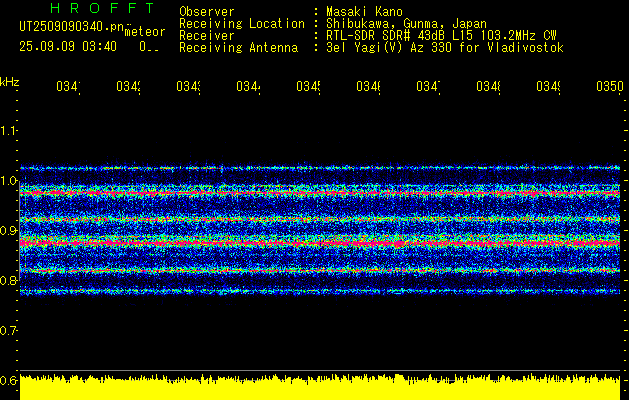Click the Receiving Location label

[x=242, y=24]
